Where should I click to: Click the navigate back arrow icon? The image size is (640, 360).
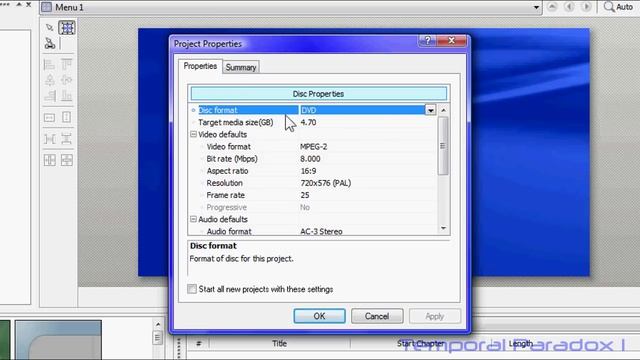tap(569, 7)
